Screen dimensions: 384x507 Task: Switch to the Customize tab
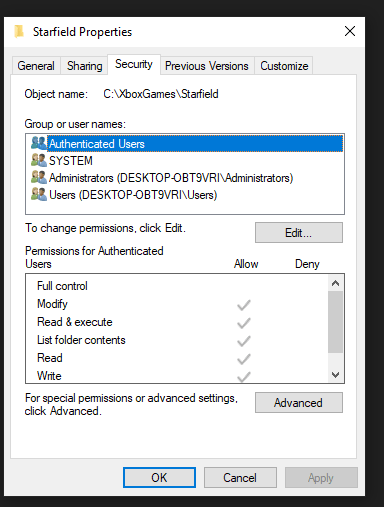pos(284,66)
